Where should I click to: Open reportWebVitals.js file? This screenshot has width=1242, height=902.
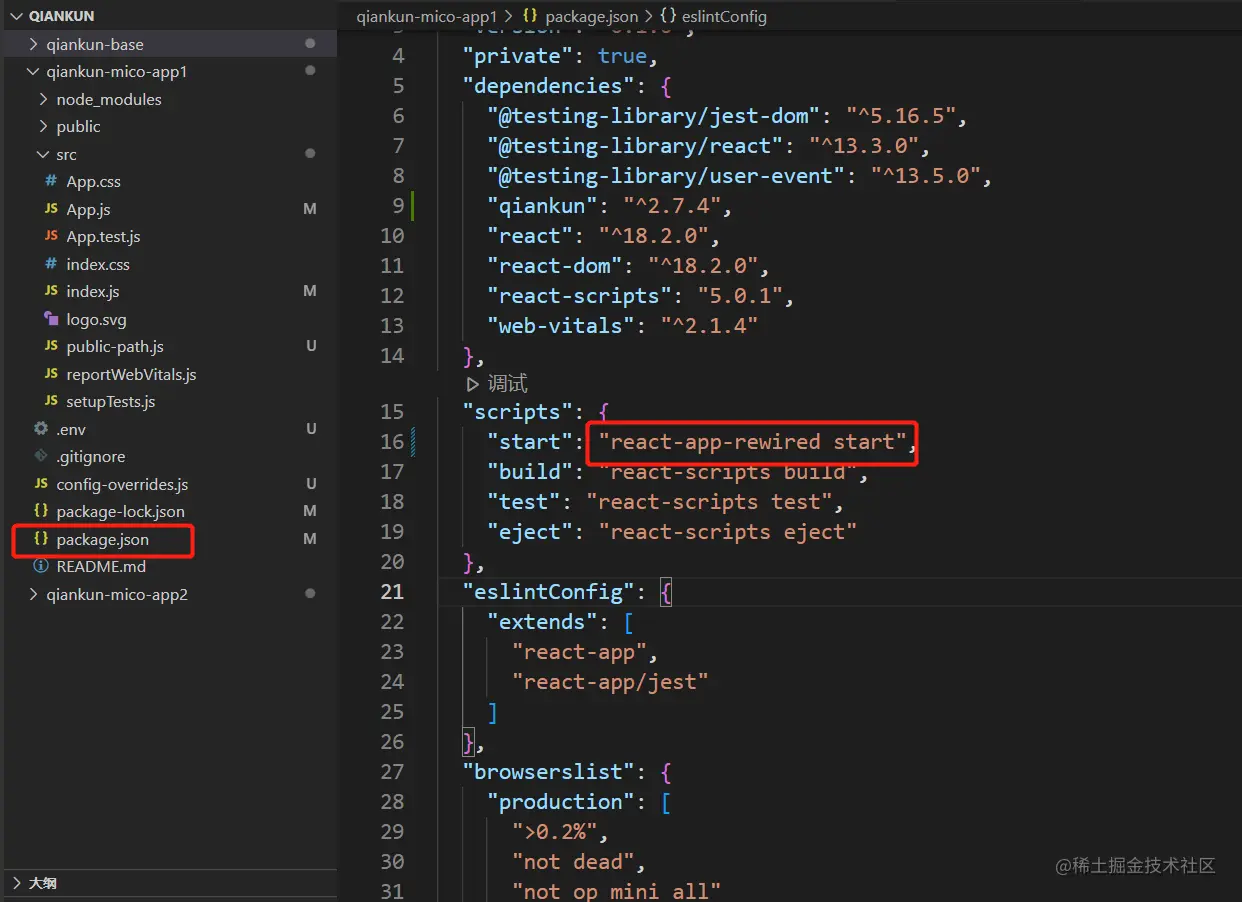point(131,374)
